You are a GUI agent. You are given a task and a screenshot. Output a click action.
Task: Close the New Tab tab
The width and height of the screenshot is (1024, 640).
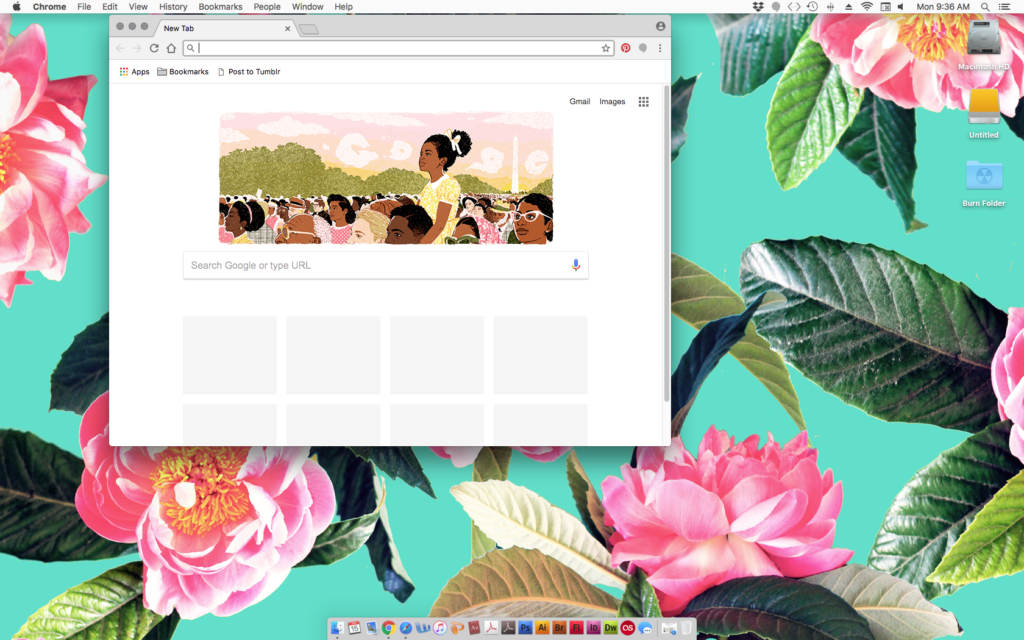pos(287,28)
